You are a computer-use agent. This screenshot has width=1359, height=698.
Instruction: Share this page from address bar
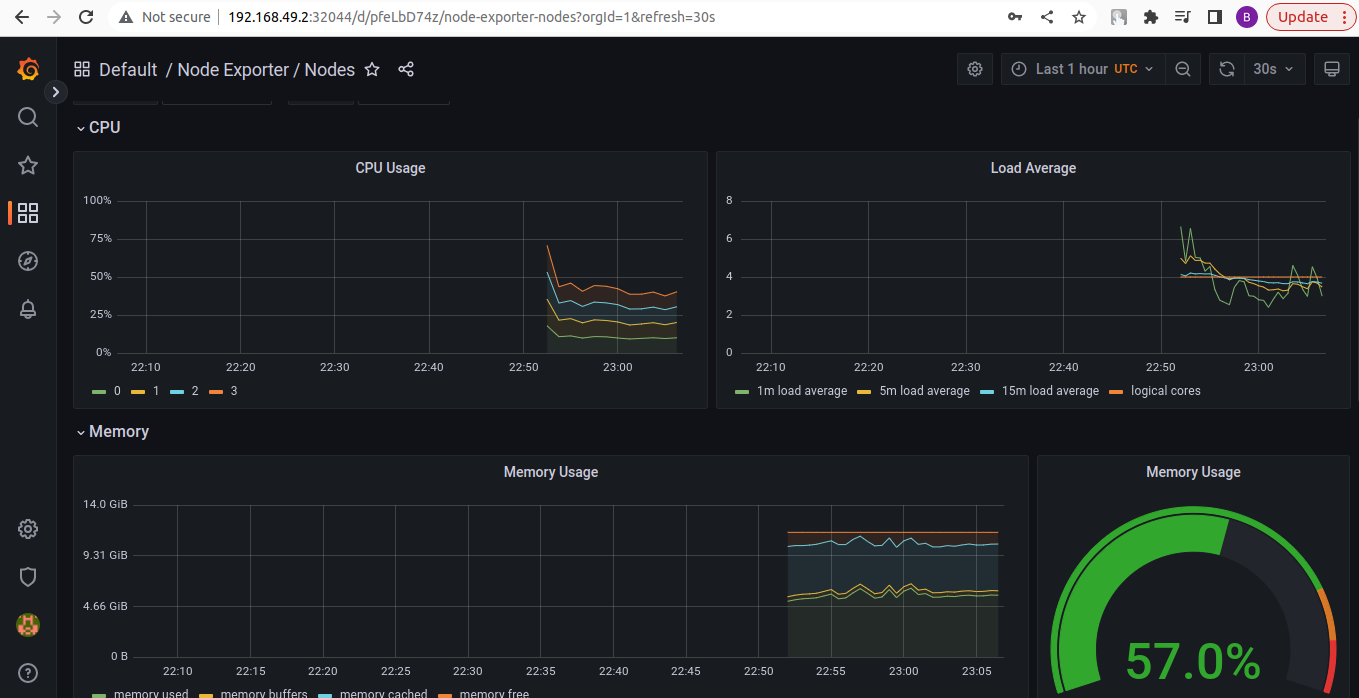coord(1047,17)
